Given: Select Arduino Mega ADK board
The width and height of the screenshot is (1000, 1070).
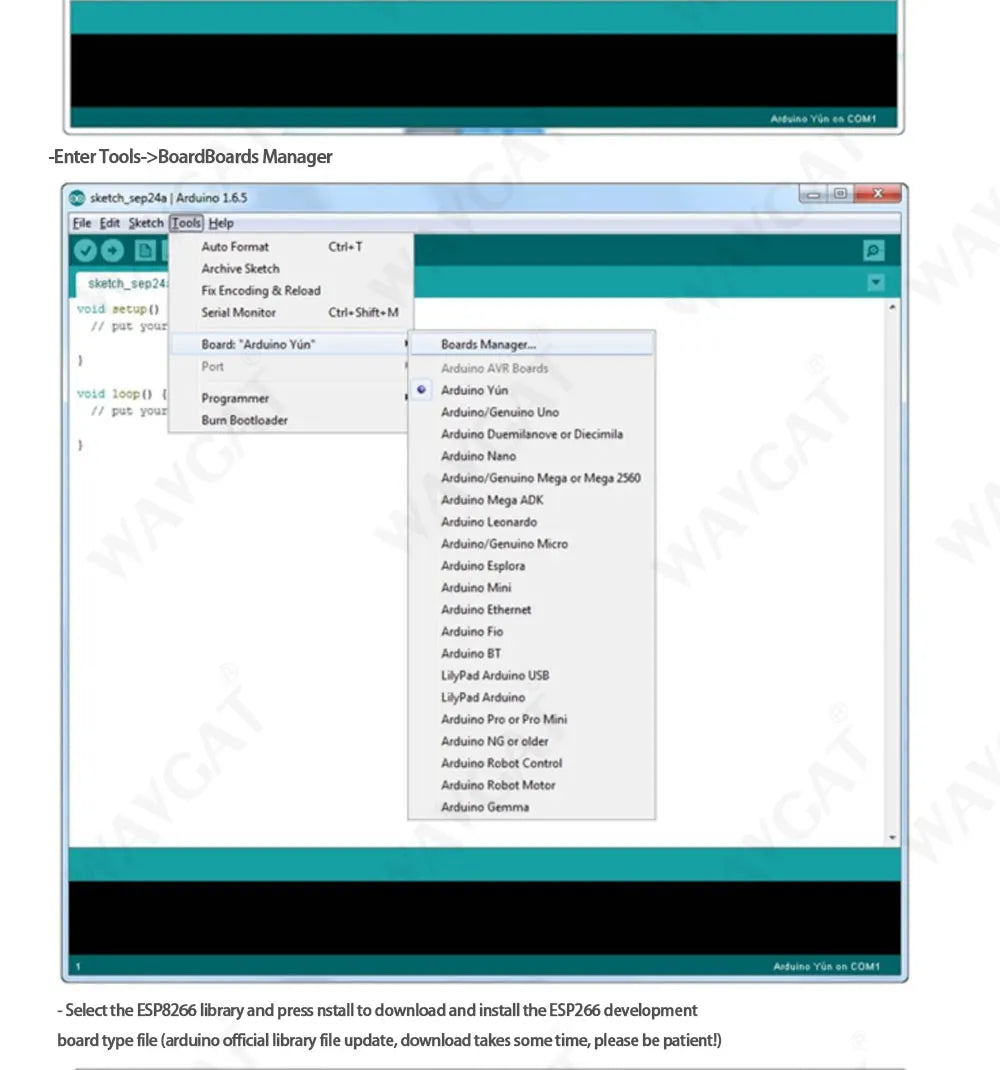Looking at the screenshot, I should [x=531, y=500].
